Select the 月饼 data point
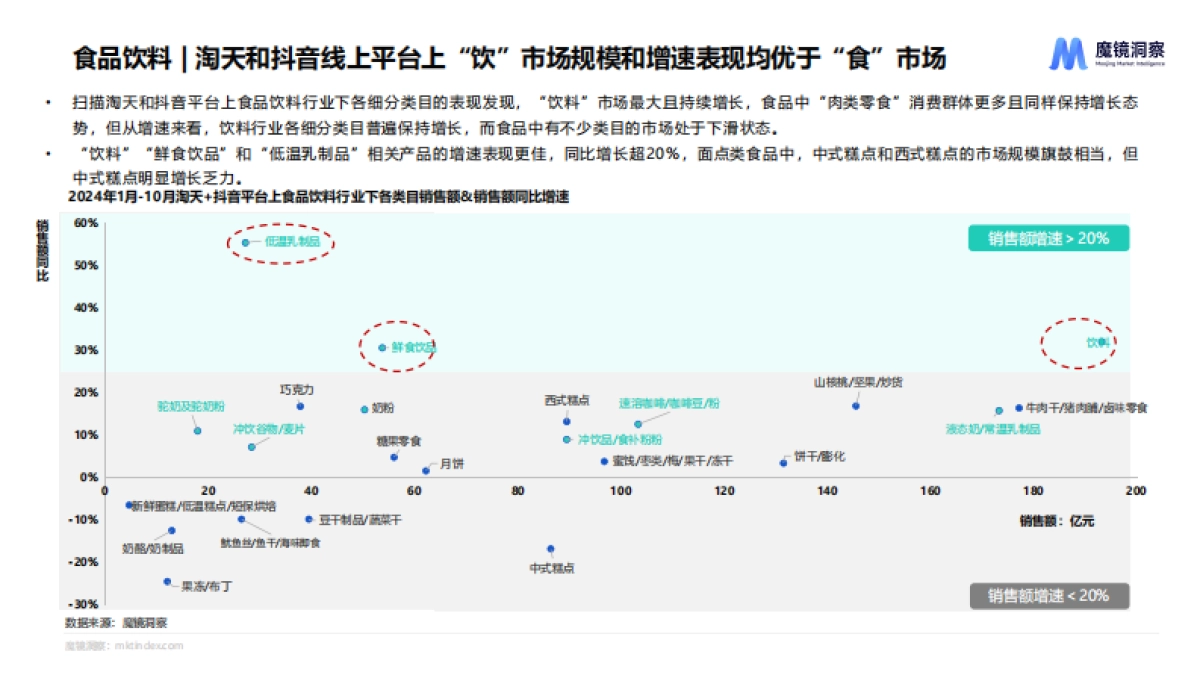1200x675 pixels. point(426,470)
